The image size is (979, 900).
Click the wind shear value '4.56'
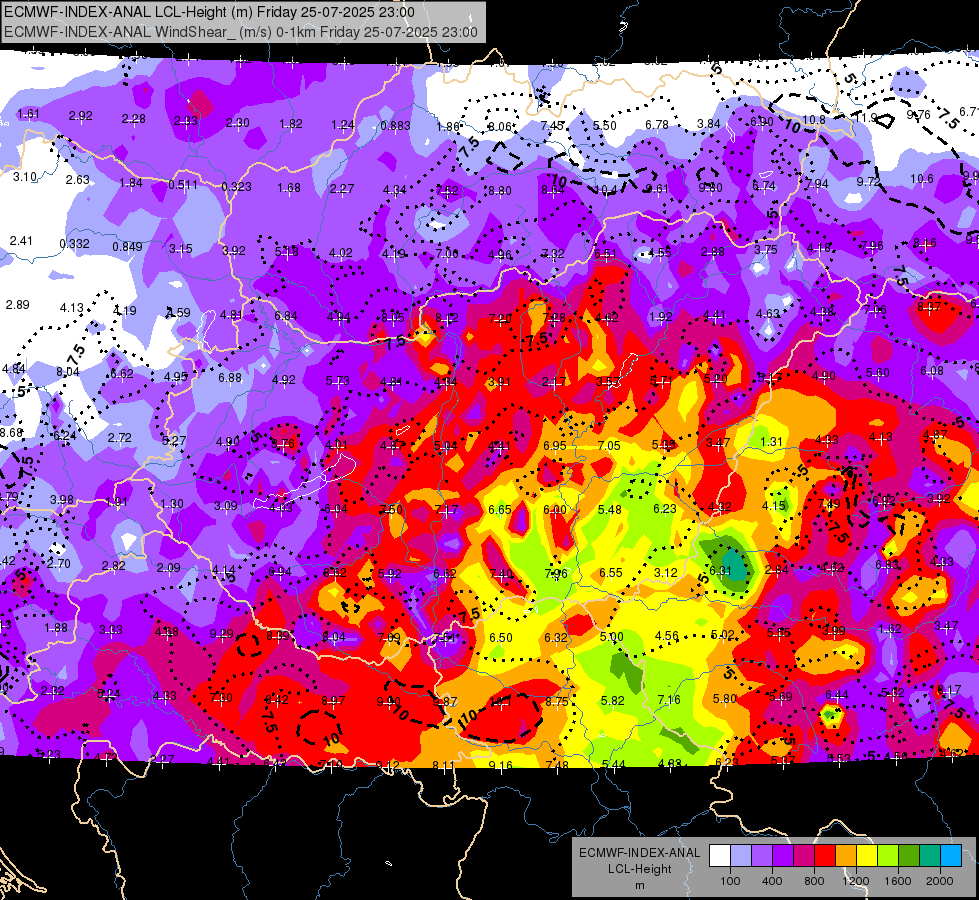pos(666,636)
